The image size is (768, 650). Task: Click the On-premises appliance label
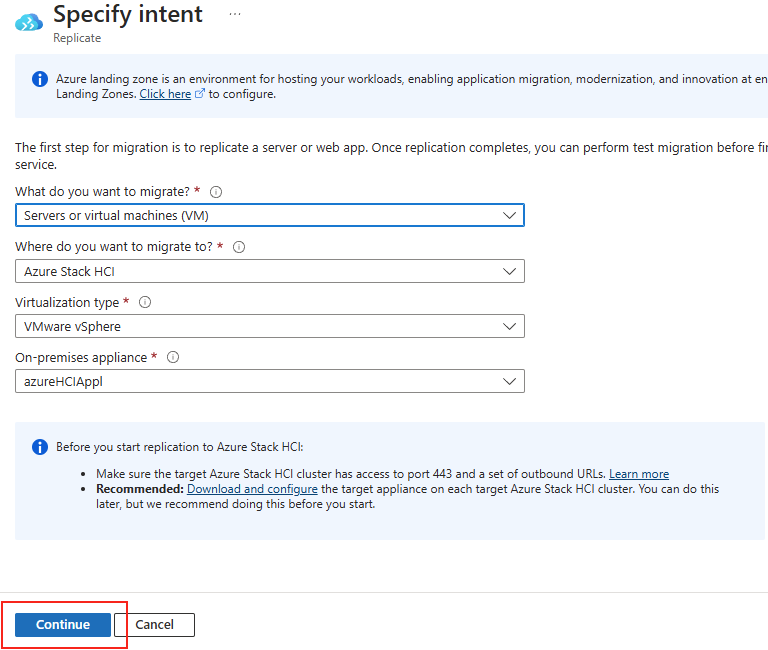(x=81, y=358)
